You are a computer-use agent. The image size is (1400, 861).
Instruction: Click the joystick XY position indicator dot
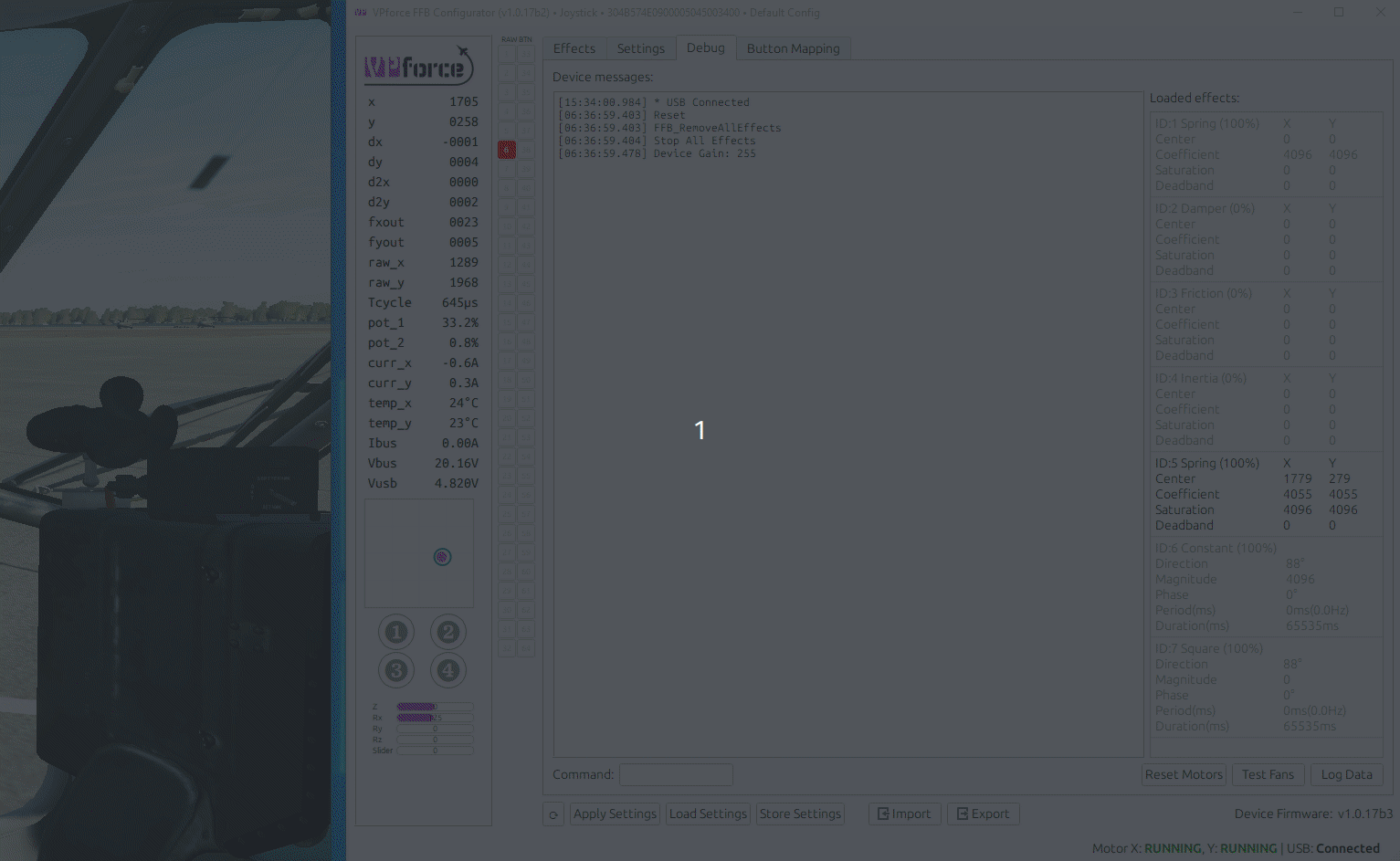point(442,556)
